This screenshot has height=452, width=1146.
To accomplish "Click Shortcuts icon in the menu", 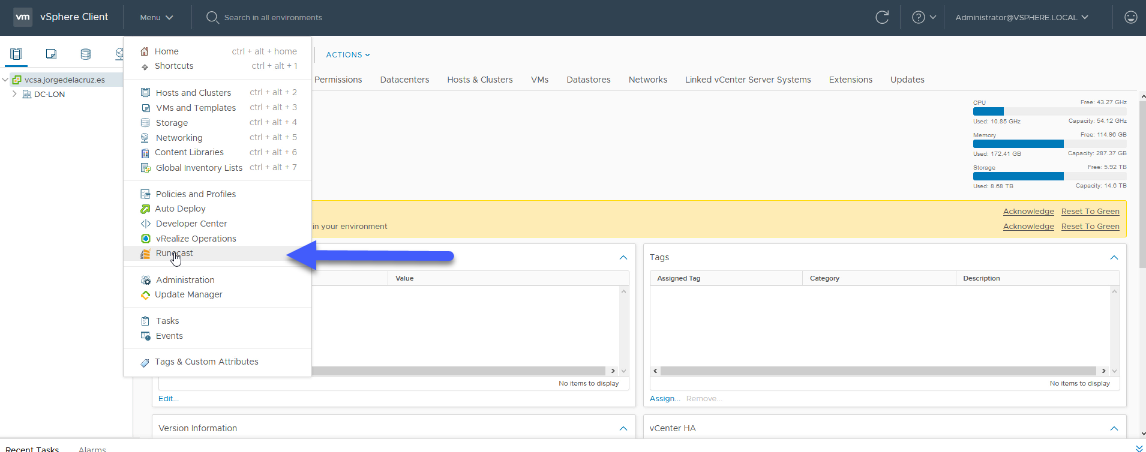I will point(144,66).
